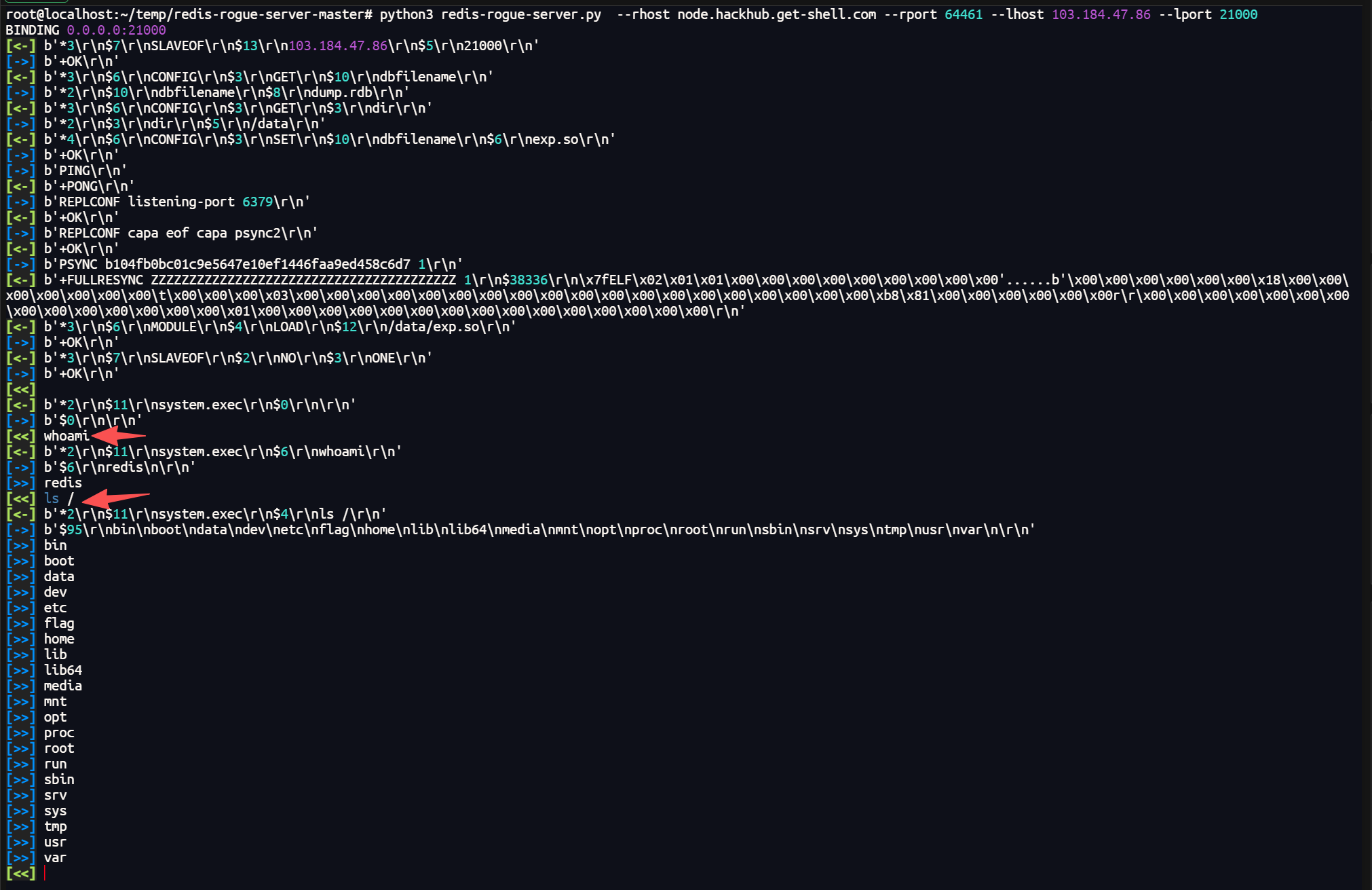This screenshot has width=1372, height=890.
Task: Select flag in the directory listing
Action: click(x=58, y=623)
